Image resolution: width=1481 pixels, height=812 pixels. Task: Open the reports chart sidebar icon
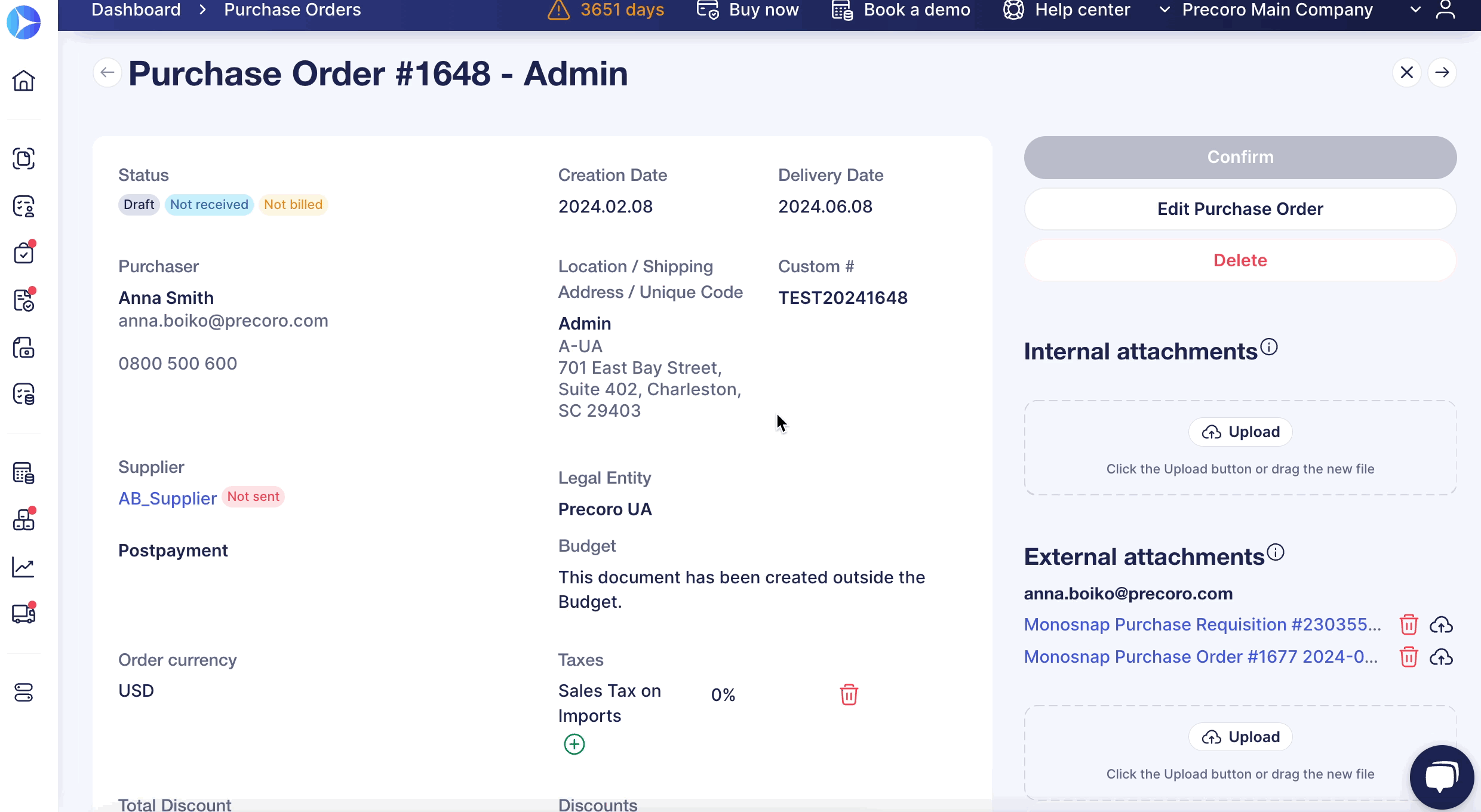[24, 567]
